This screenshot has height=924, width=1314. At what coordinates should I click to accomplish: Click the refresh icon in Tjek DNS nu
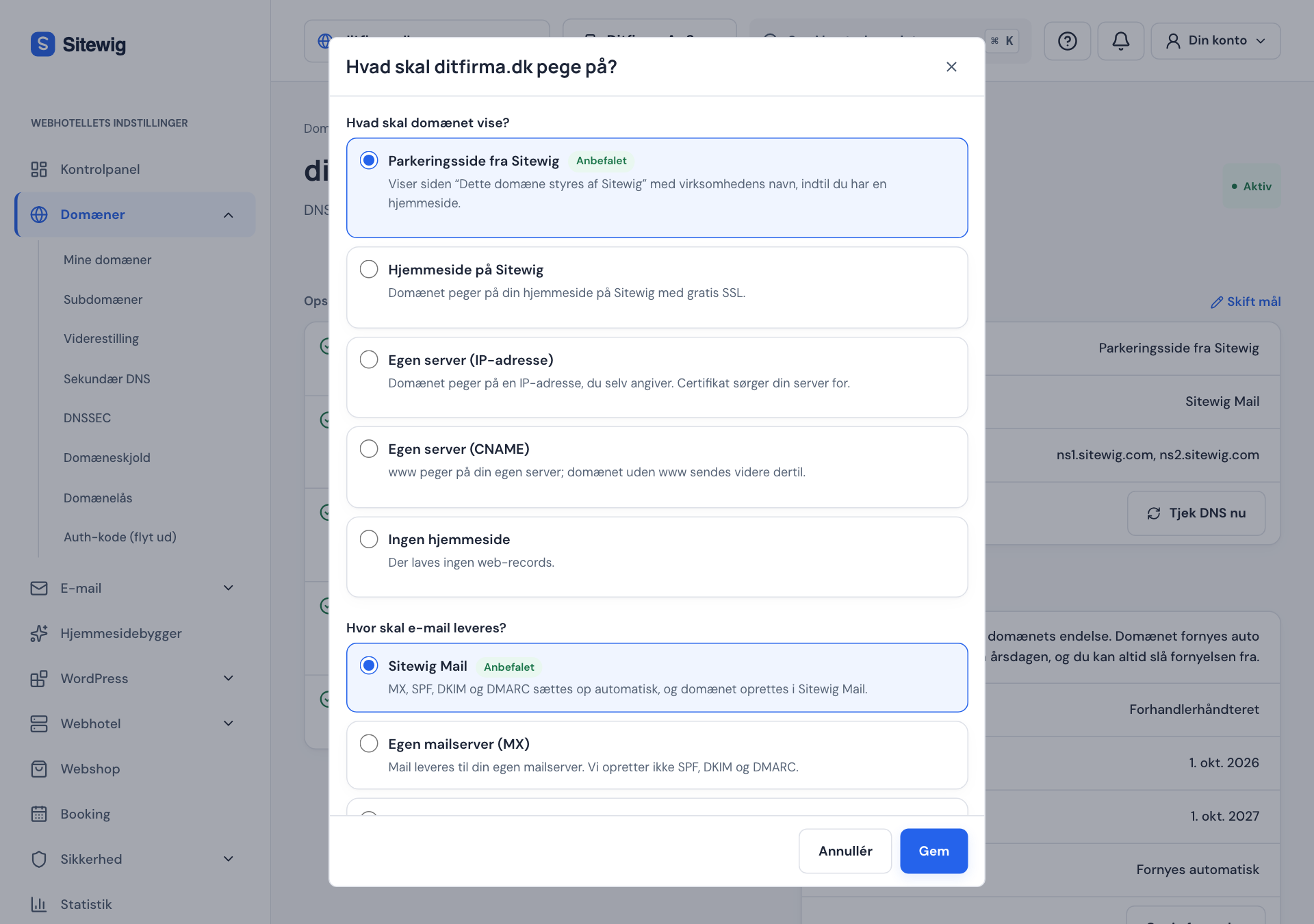point(1154,513)
